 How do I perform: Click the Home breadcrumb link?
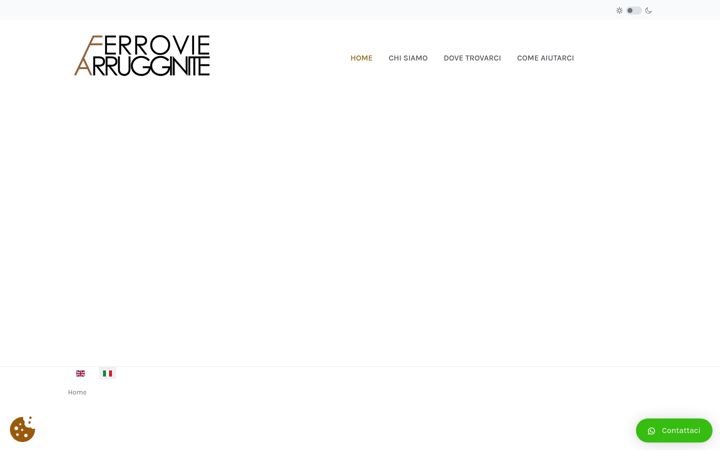[77, 392]
